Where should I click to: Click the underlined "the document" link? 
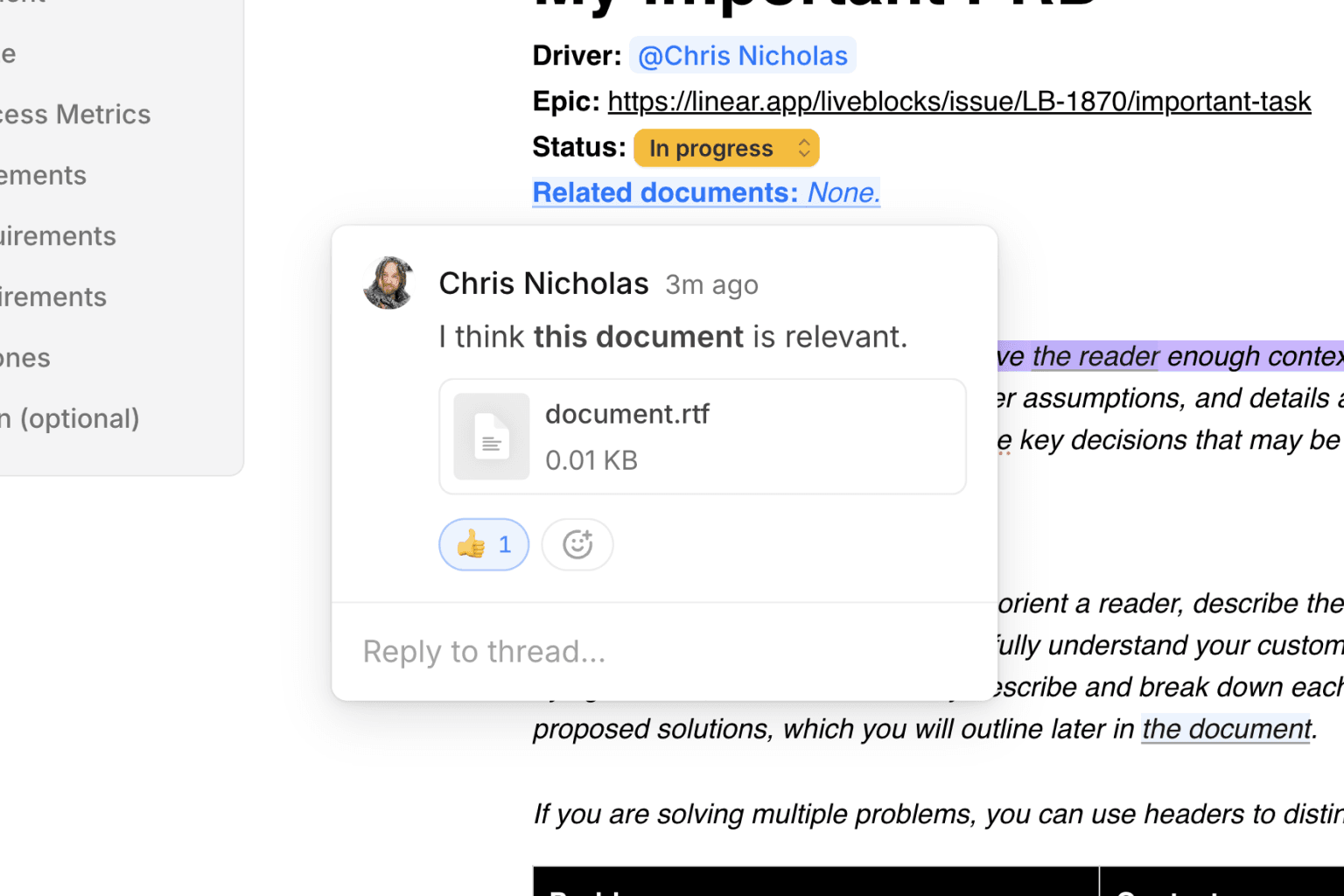1225,729
